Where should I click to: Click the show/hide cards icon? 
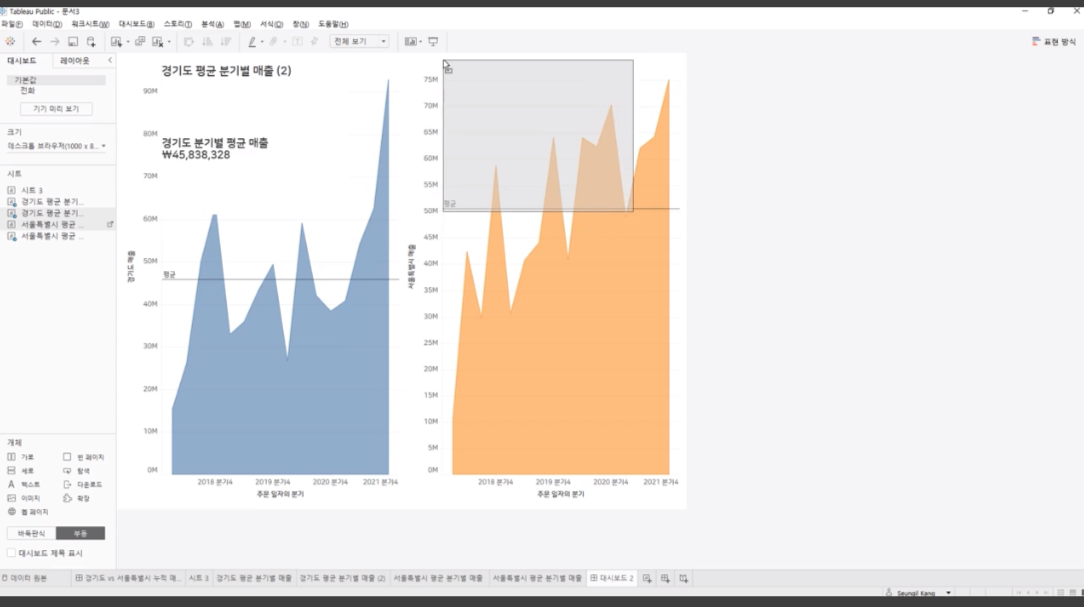click(411, 41)
